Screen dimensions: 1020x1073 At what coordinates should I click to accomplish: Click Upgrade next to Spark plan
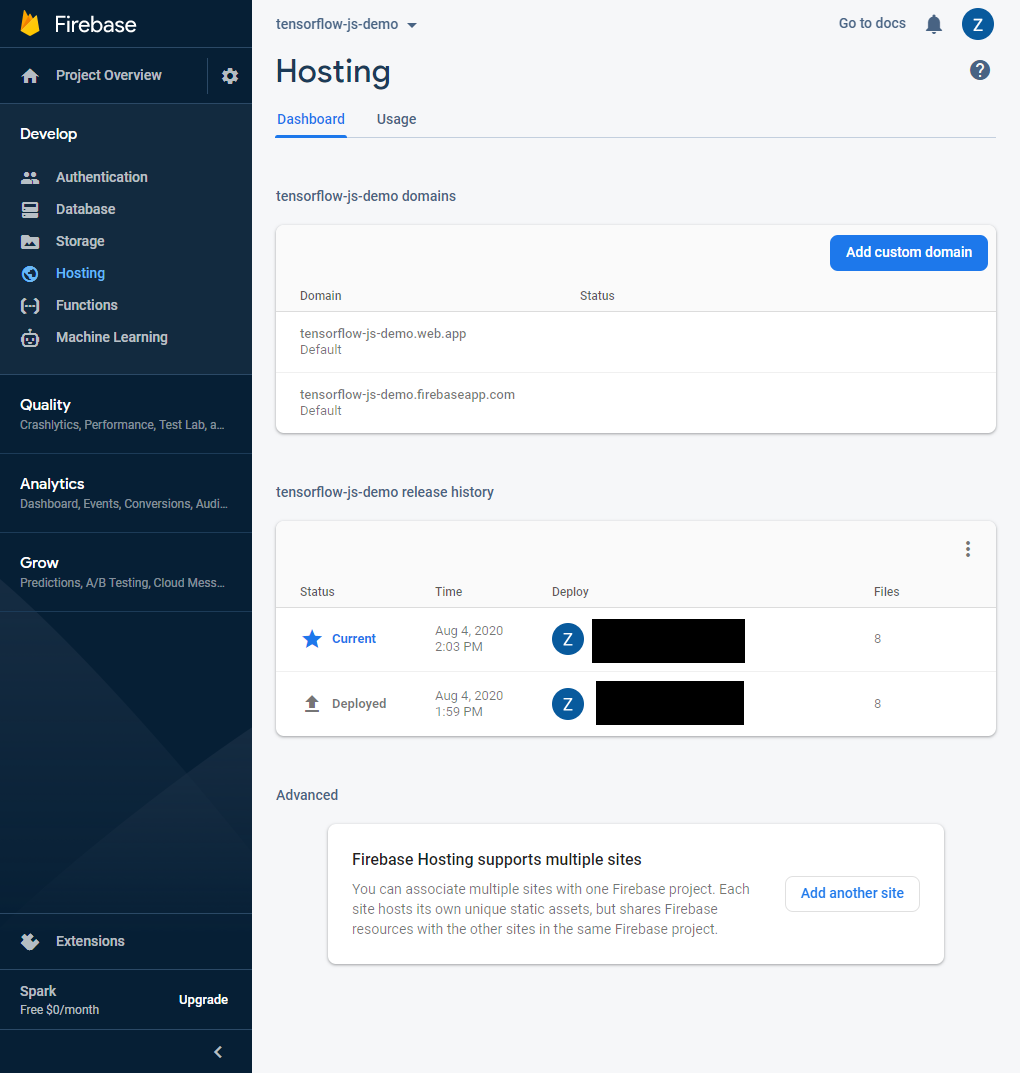203,1000
